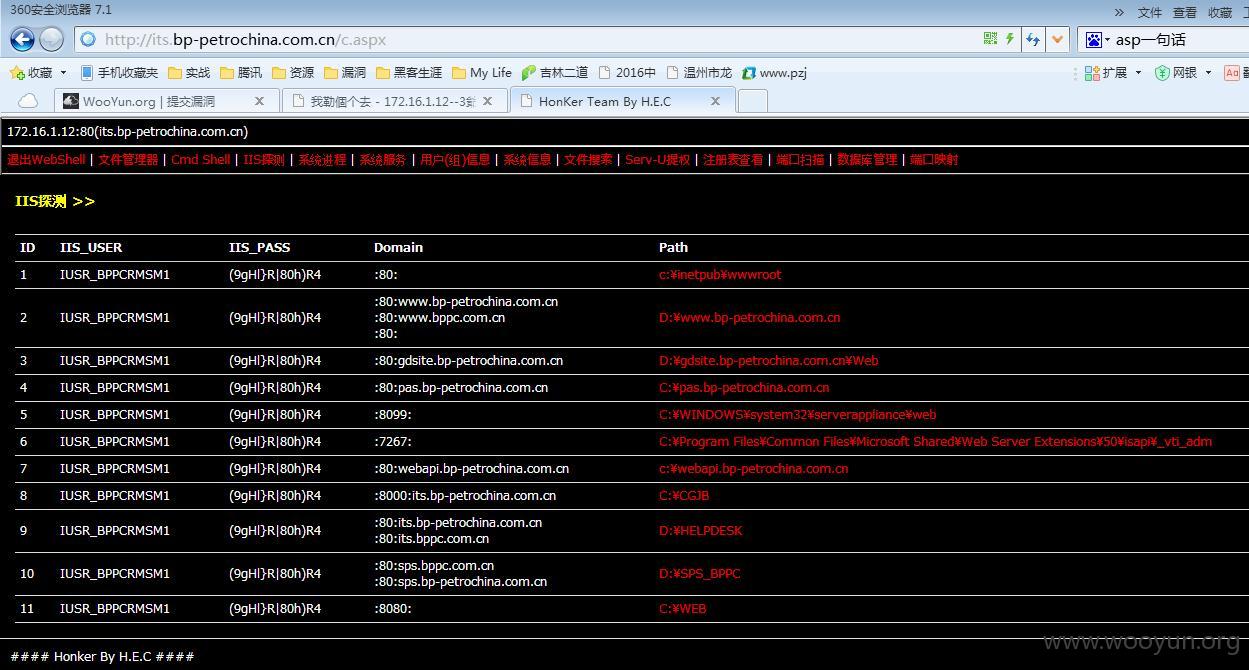The image size is (1249, 670).
Task: Open the 腾讯 bookmark folder
Action: click(x=241, y=72)
